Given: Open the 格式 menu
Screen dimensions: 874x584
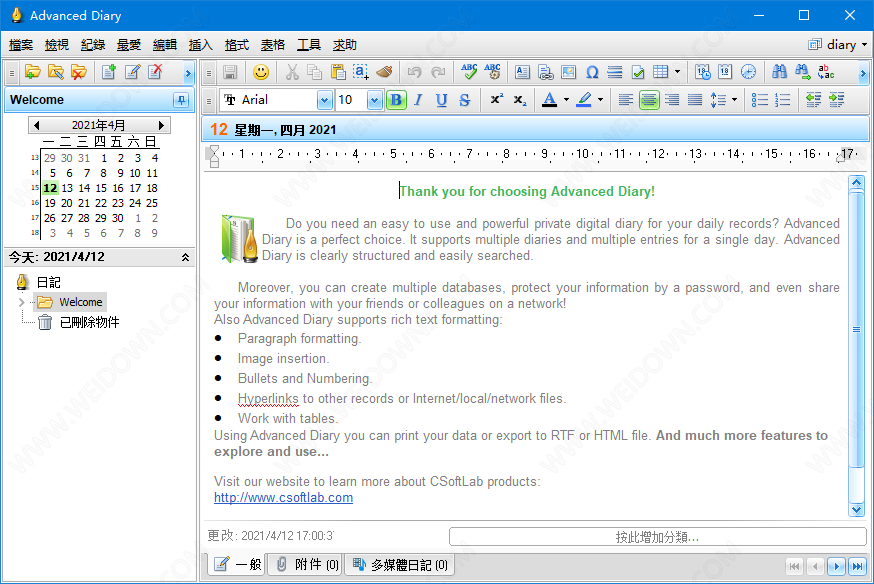Looking at the screenshot, I should pos(236,45).
